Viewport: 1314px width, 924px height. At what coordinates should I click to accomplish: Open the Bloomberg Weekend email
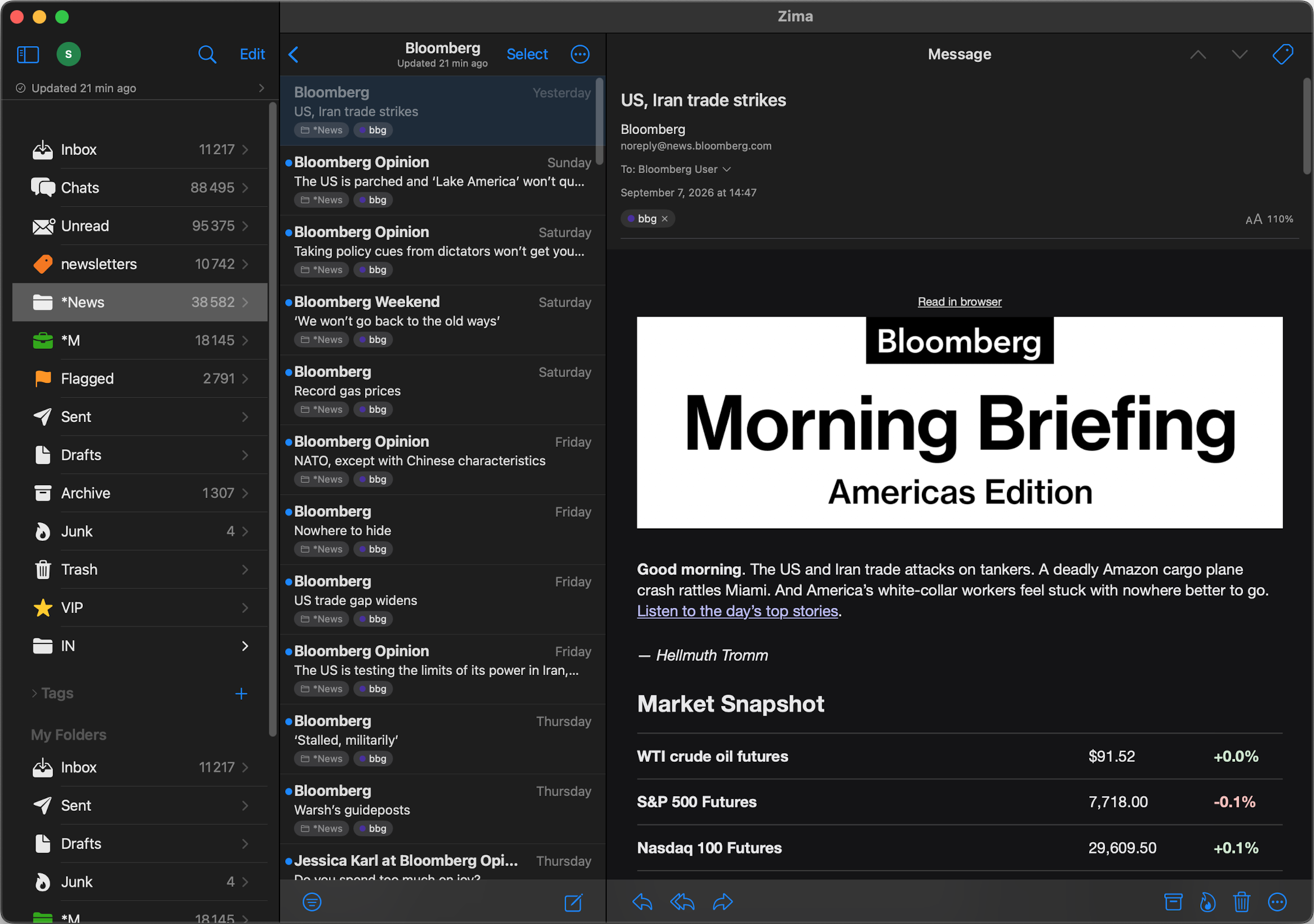point(442,321)
